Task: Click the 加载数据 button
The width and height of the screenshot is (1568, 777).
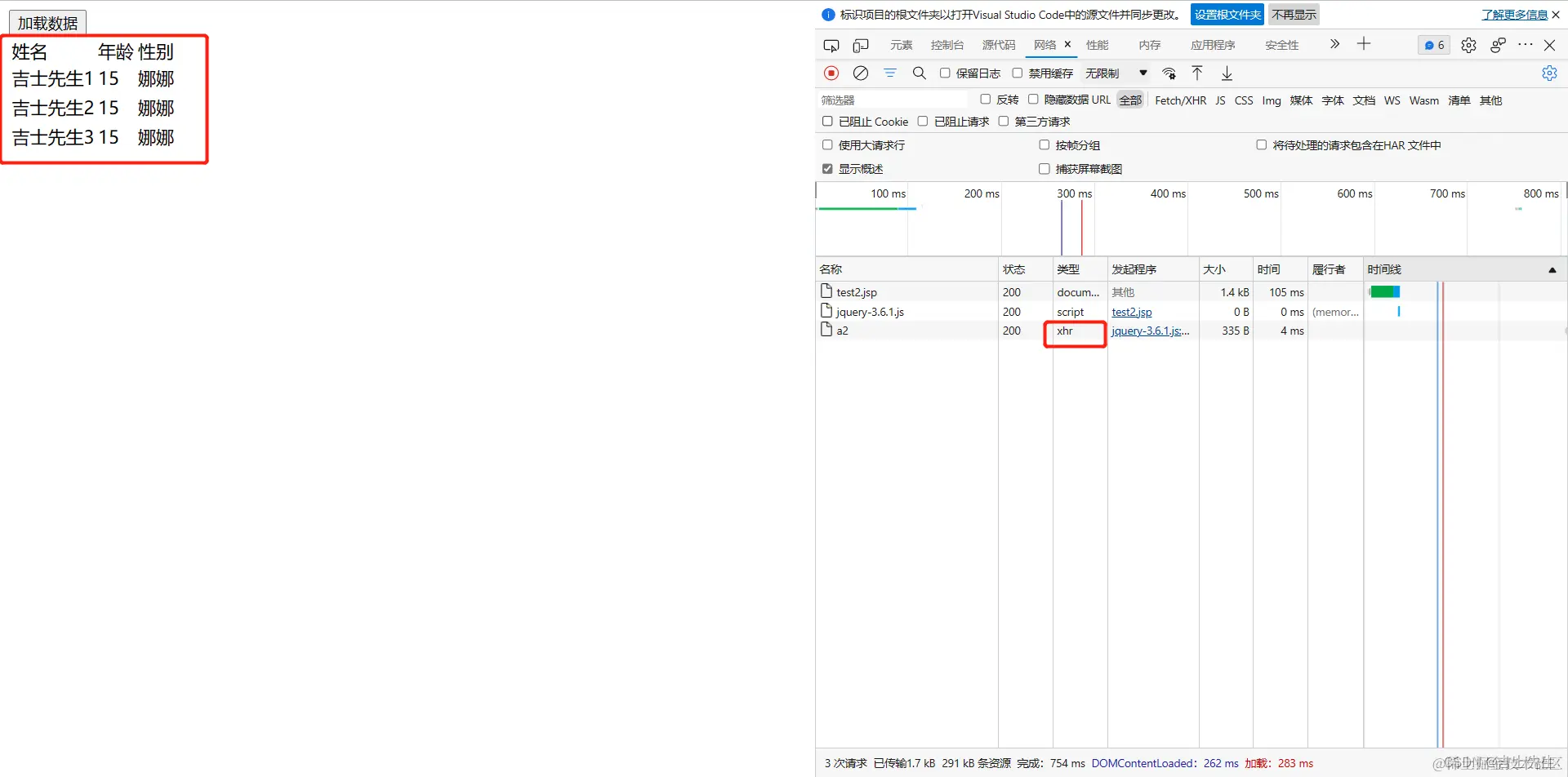Action: (x=47, y=23)
